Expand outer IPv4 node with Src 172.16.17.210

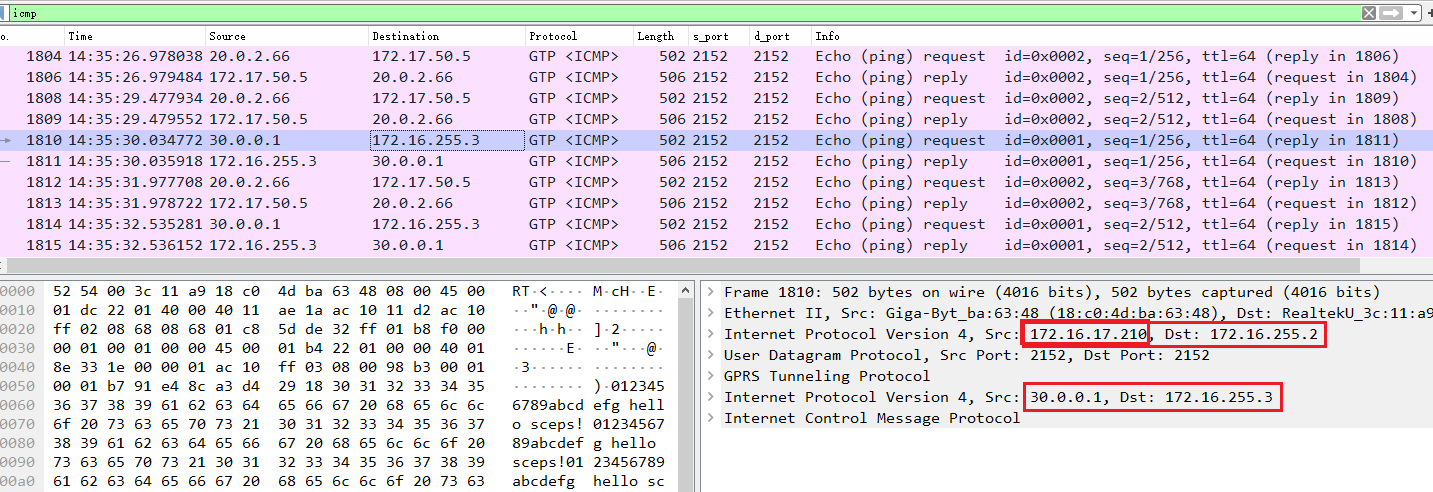coord(711,334)
